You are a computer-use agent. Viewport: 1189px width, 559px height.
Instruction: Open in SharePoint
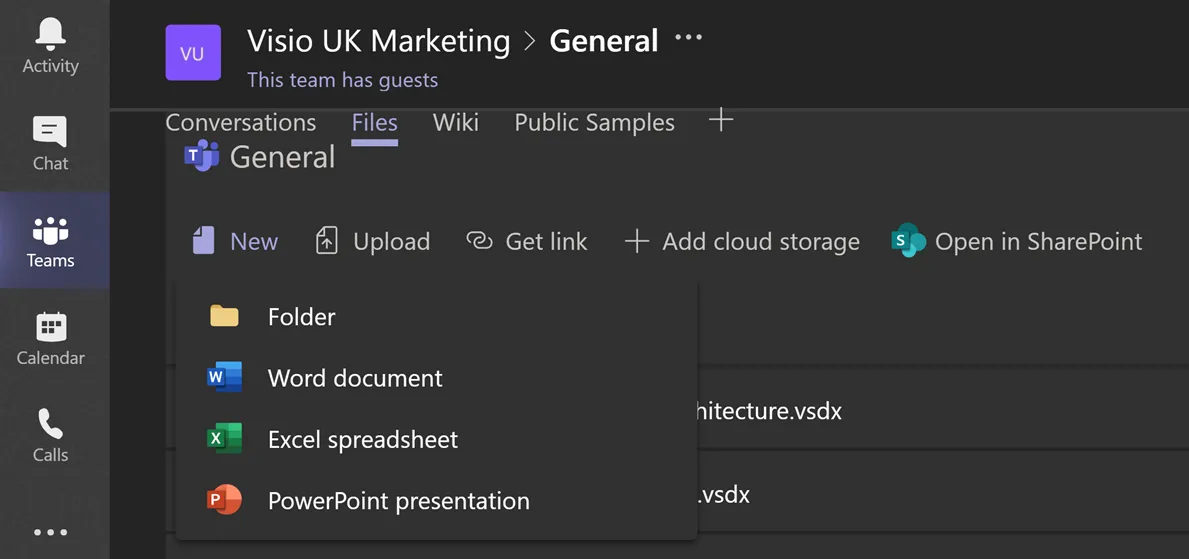coord(1017,242)
